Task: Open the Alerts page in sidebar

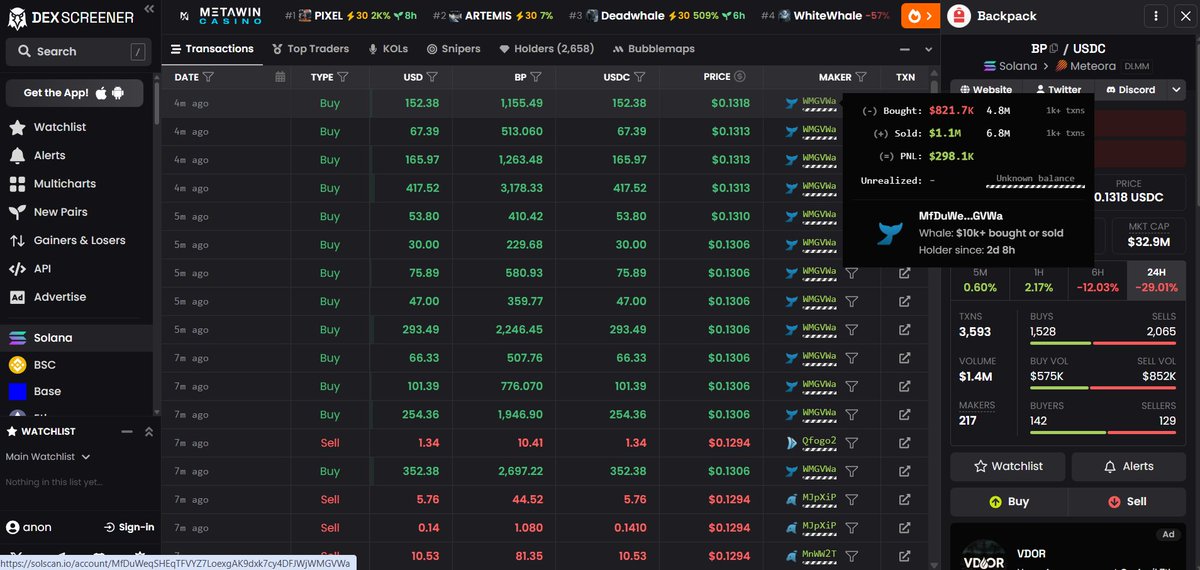Action: point(49,155)
